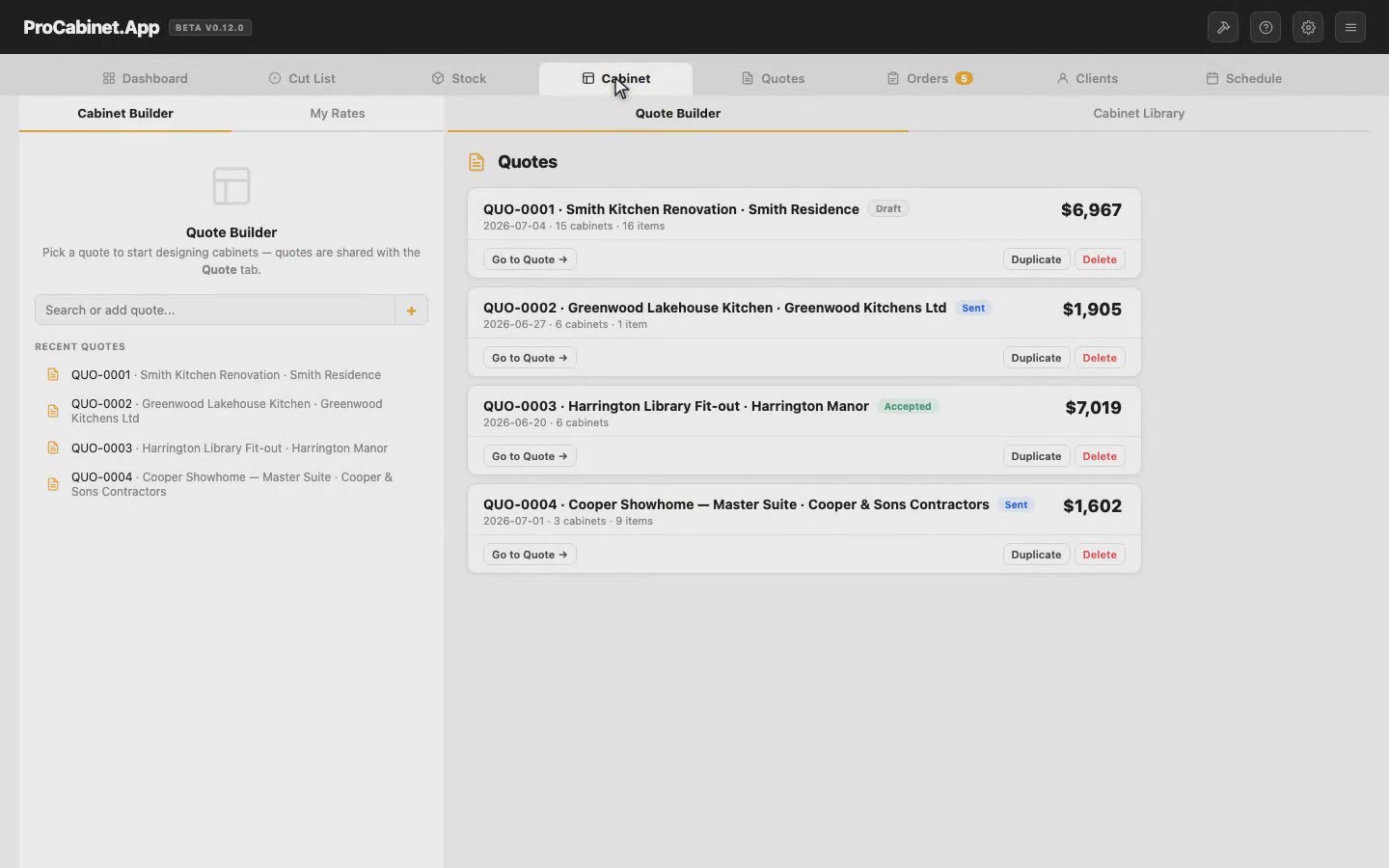Open the Schedule tab
1389x868 pixels.
[1244, 78]
